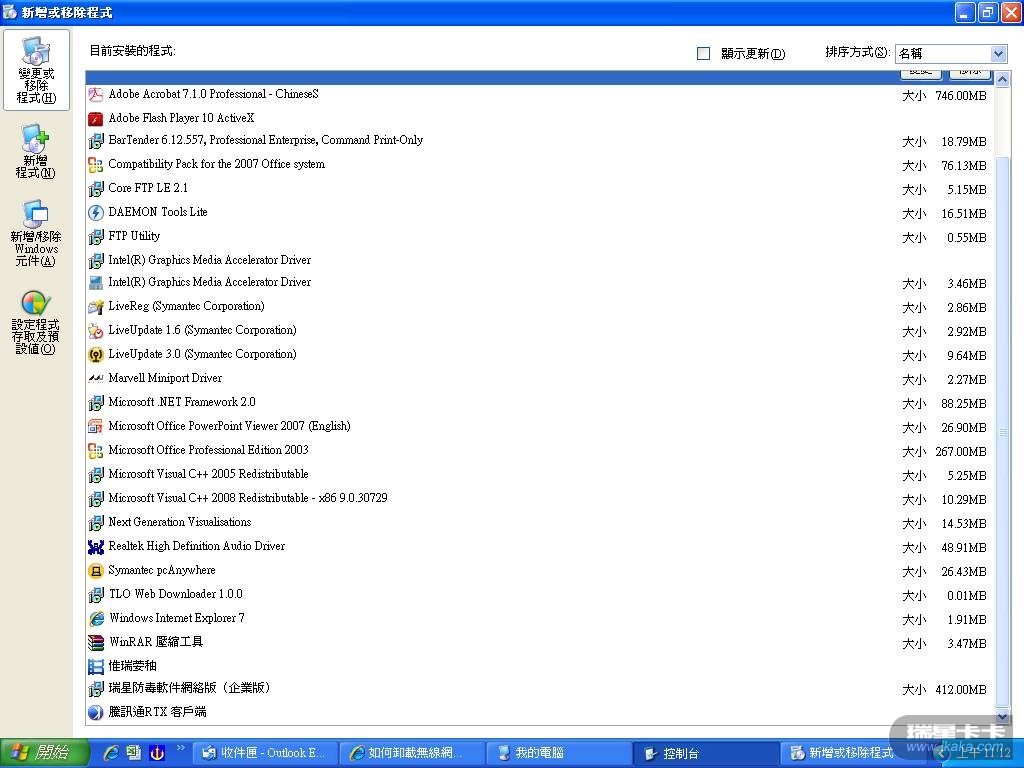Open Set Program Access and Defaults (設定程式存取及預設值)

point(36,322)
